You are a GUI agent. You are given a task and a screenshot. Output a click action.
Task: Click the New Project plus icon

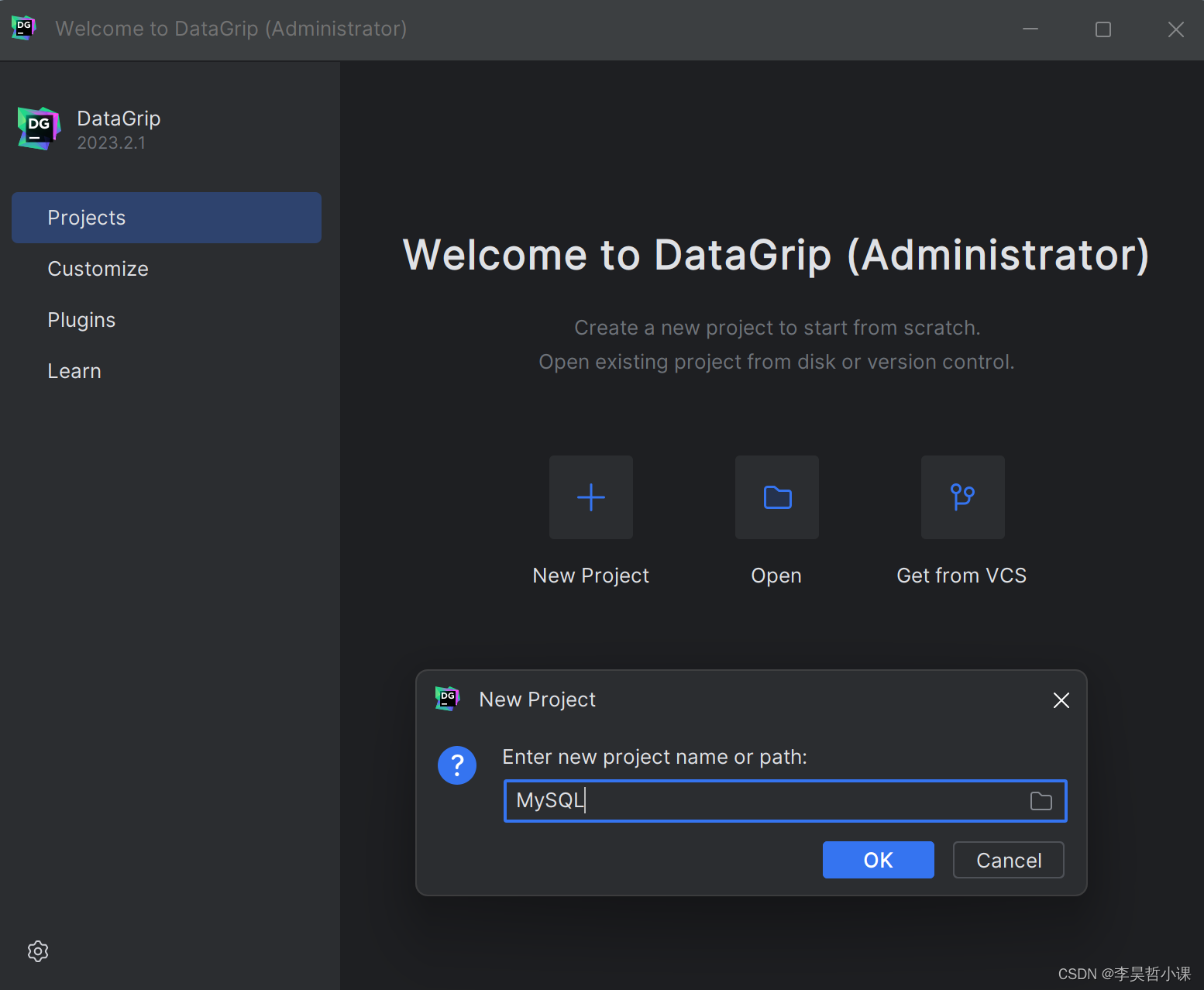[x=591, y=497]
